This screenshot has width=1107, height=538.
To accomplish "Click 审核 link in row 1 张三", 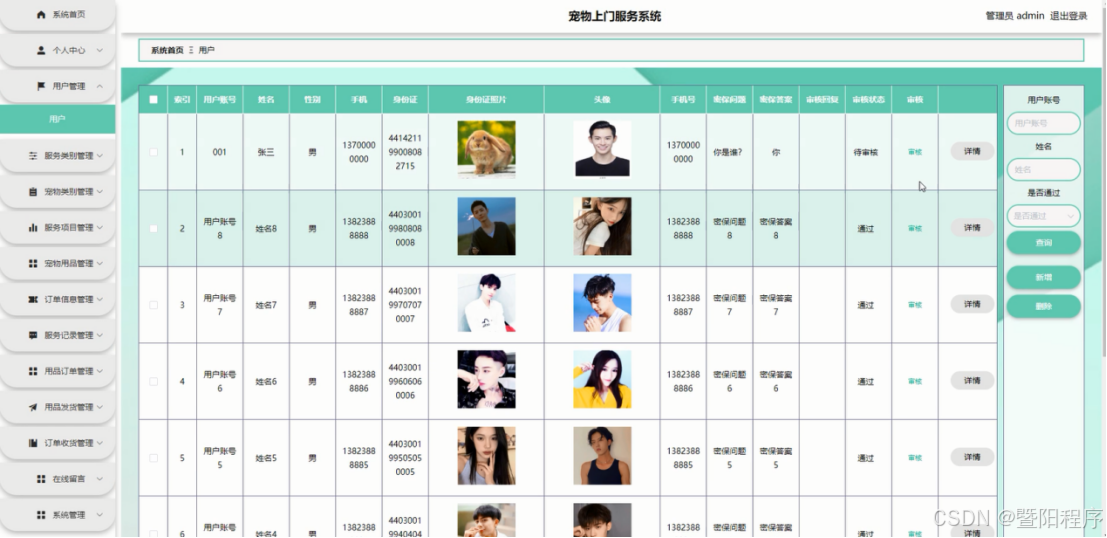I will coord(915,152).
